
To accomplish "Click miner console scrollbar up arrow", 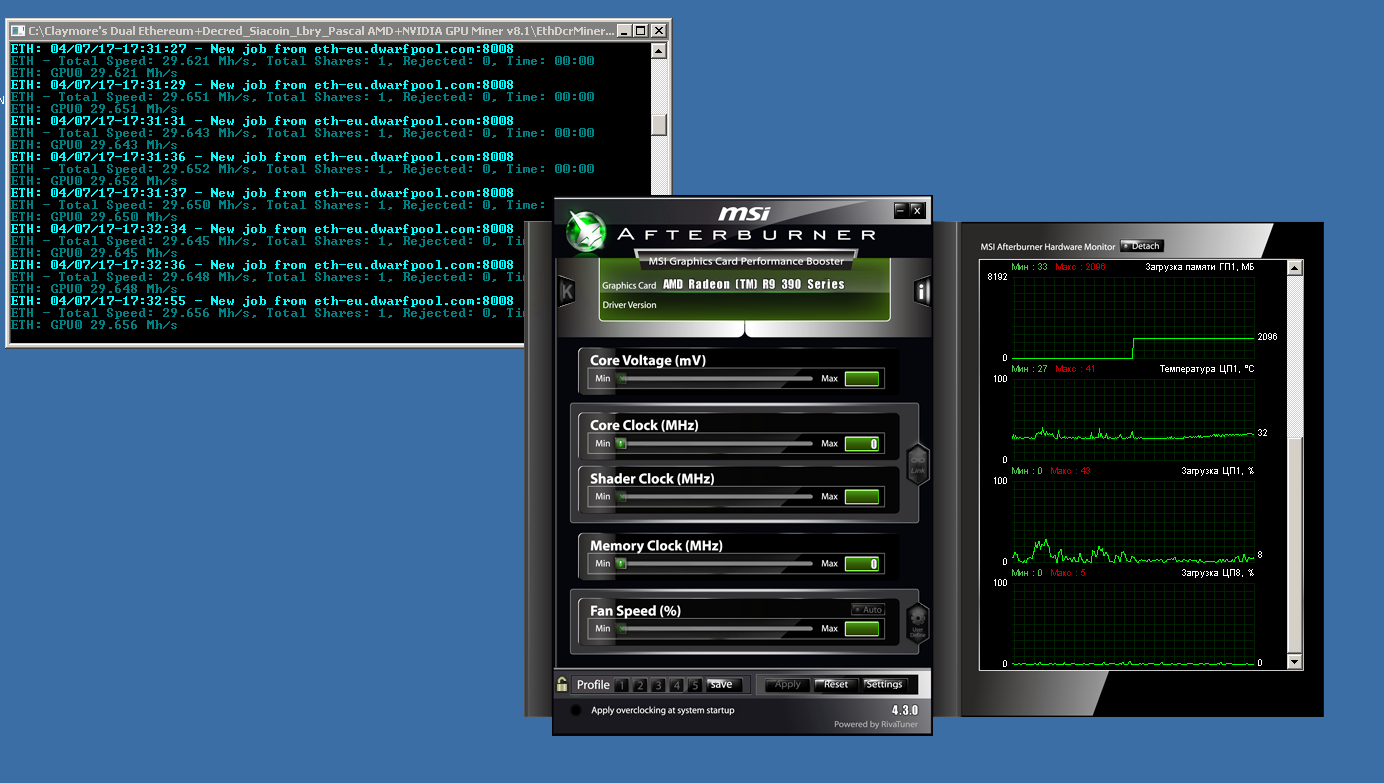I will tap(658, 50).
